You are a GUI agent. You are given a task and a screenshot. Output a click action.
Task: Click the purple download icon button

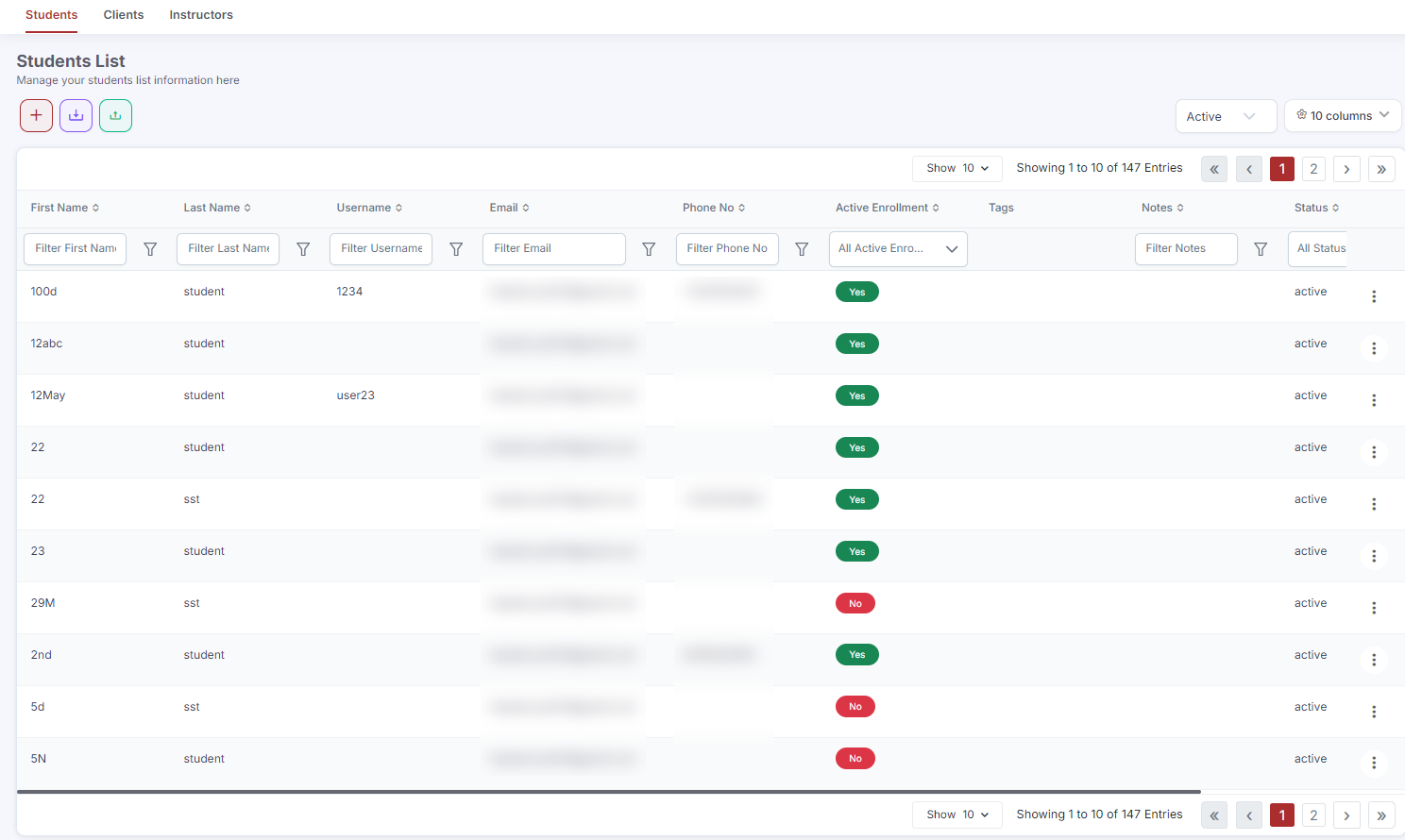click(x=76, y=115)
